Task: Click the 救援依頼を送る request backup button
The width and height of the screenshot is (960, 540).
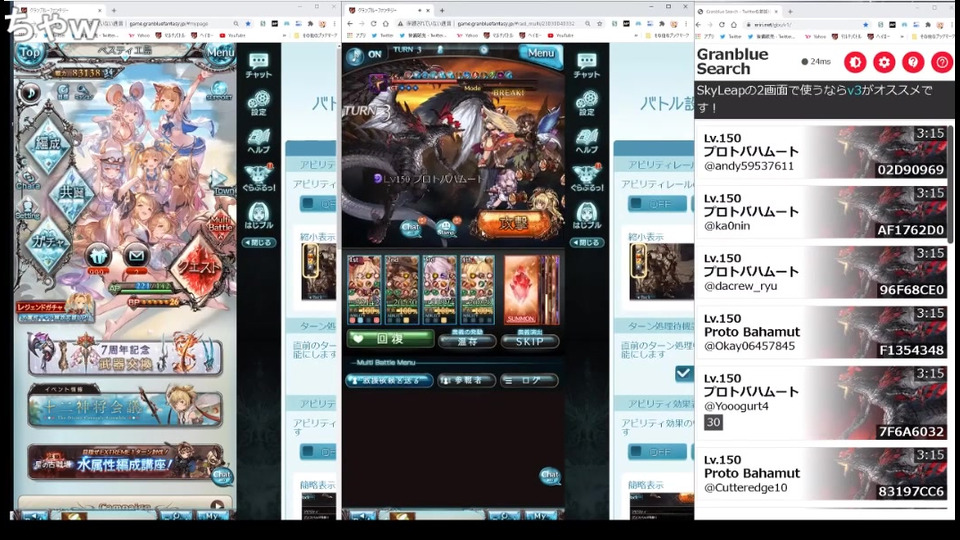Action: click(x=389, y=380)
